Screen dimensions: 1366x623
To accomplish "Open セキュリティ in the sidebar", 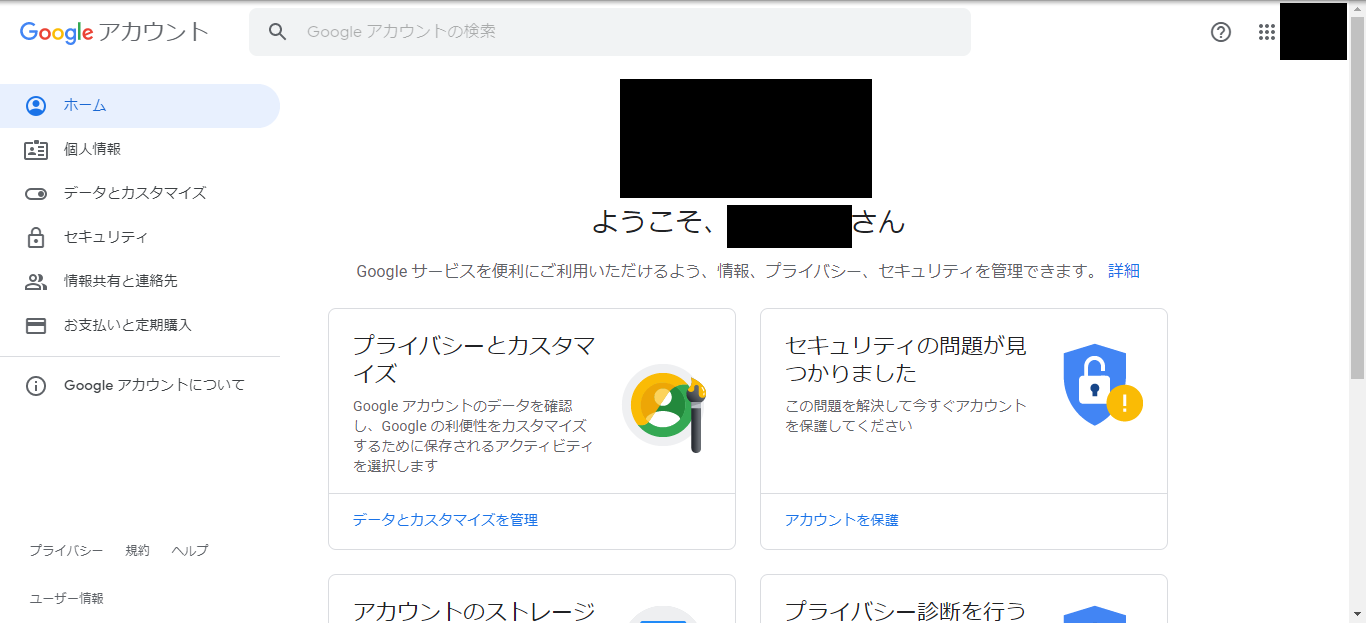I will 140,238.
